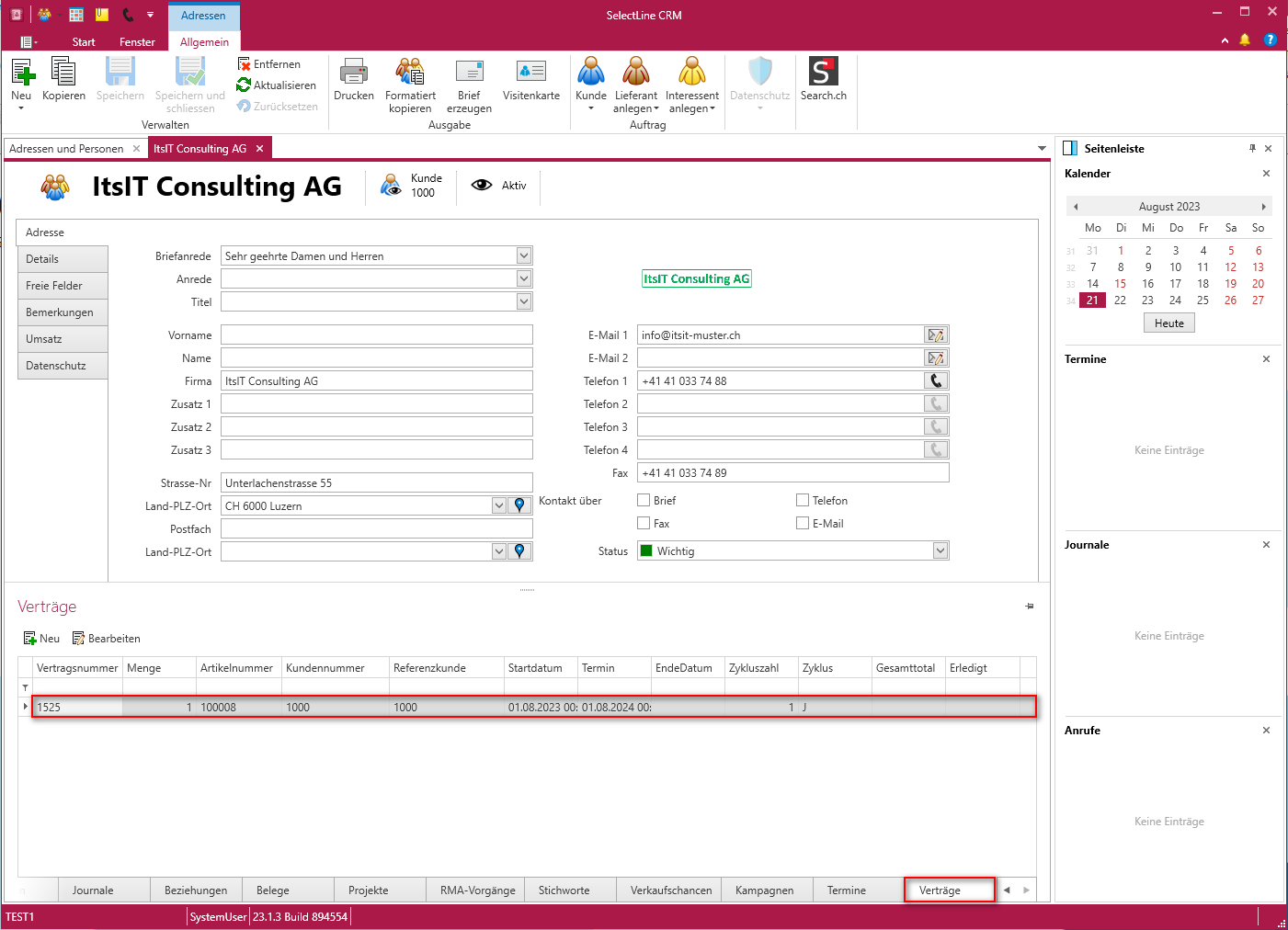Click Brief erzeugen icon
This screenshot has width=1288, height=930.
(x=470, y=72)
